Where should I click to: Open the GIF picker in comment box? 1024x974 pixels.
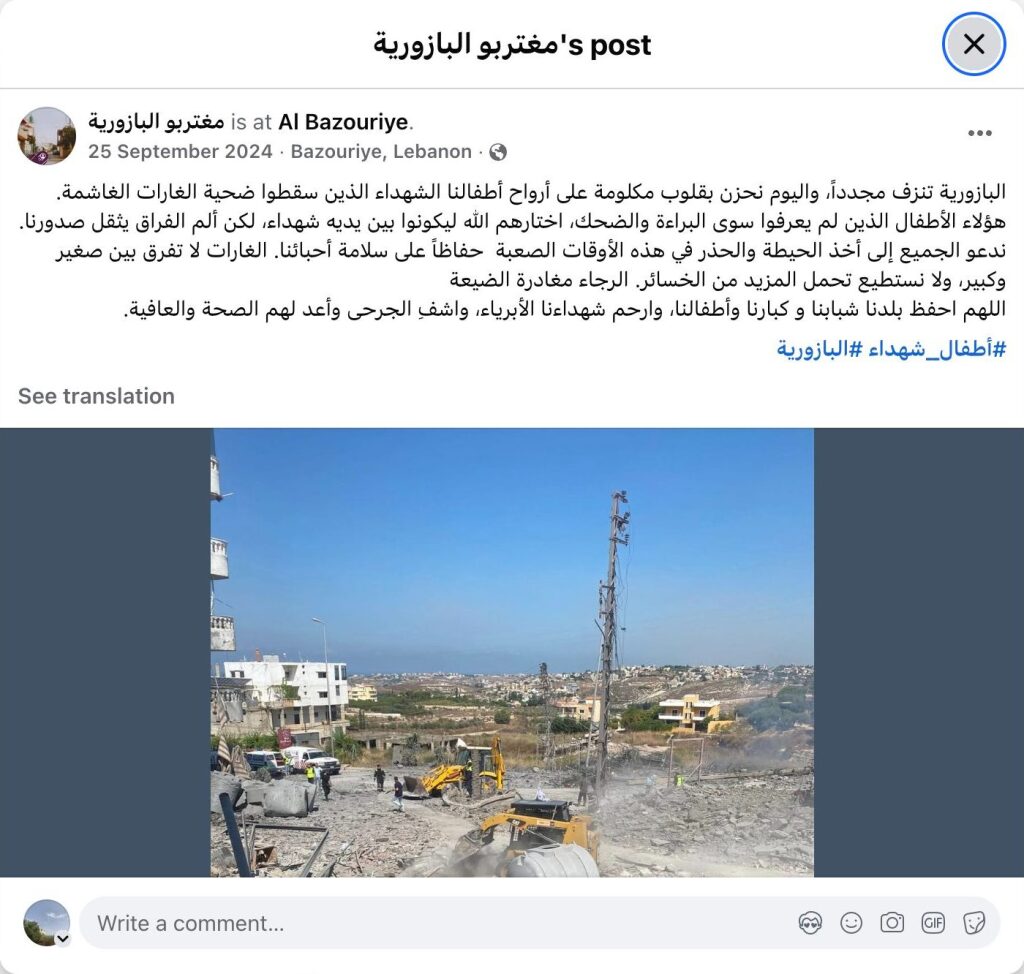coord(933,923)
